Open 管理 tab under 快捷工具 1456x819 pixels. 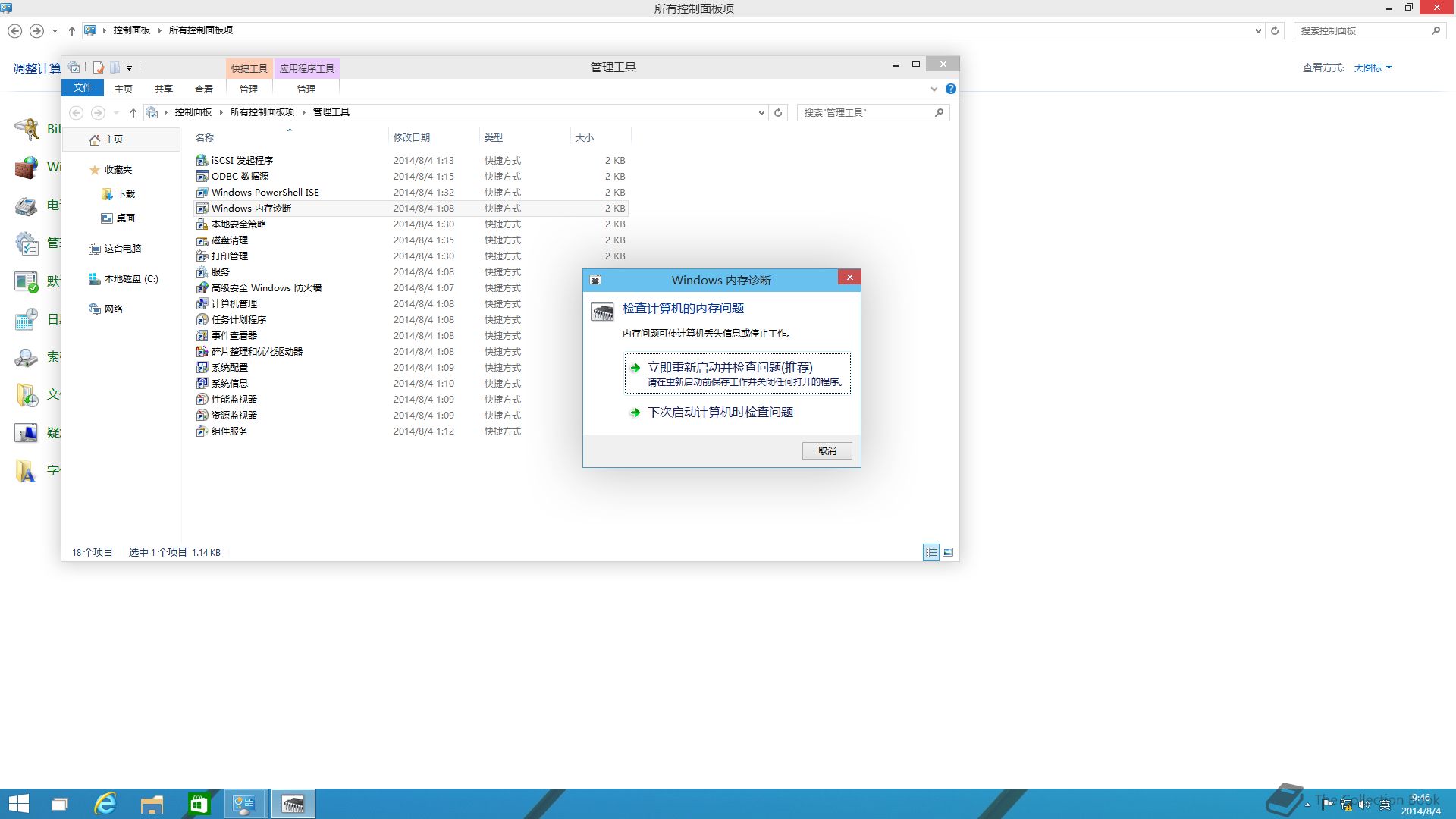(x=249, y=89)
